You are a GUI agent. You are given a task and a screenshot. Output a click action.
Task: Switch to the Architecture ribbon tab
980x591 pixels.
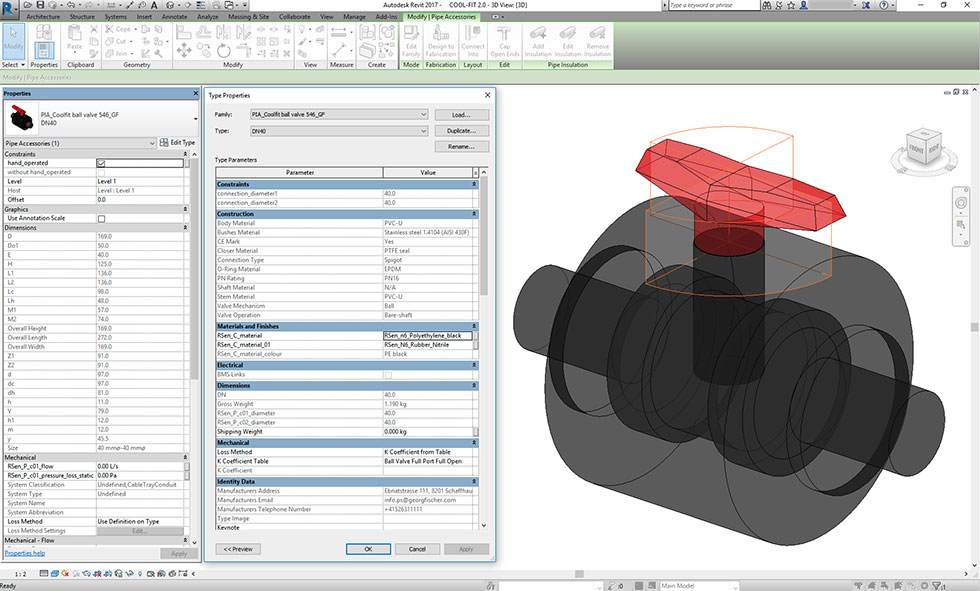43,17
